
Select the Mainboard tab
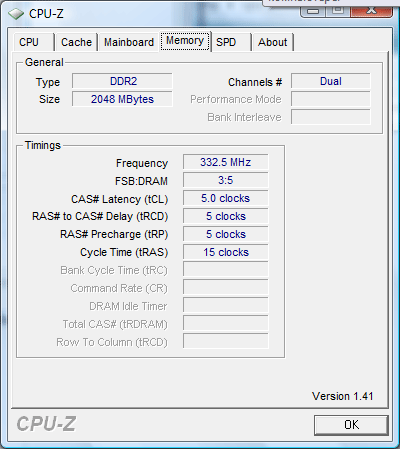click(x=129, y=42)
